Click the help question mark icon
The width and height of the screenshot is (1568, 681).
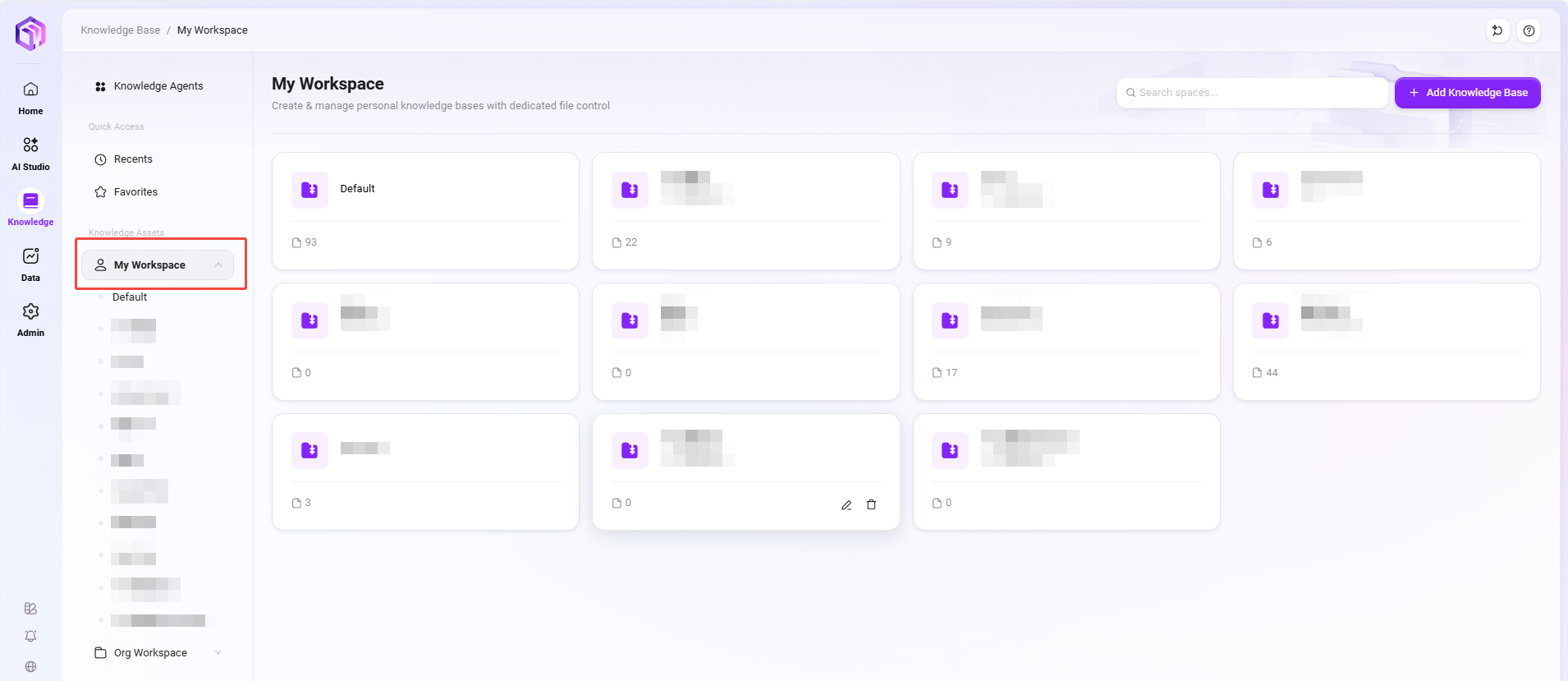1529,31
